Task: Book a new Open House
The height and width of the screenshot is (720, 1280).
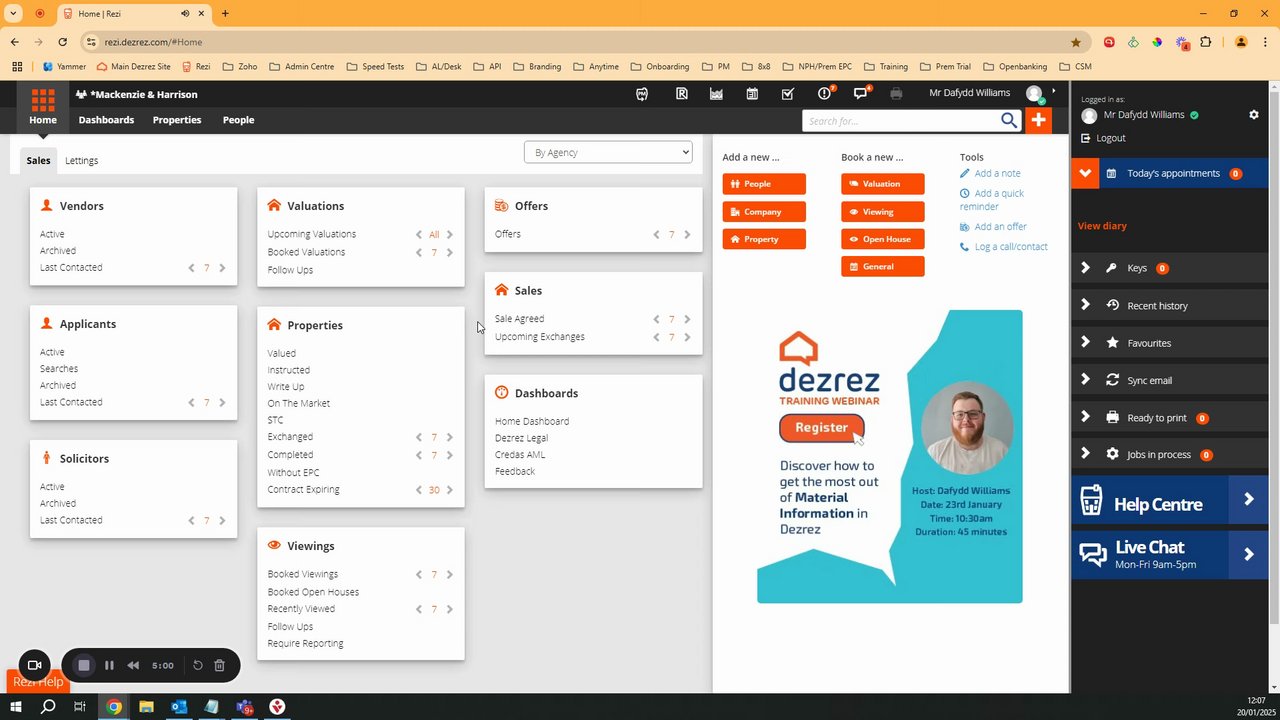Action: tap(882, 239)
